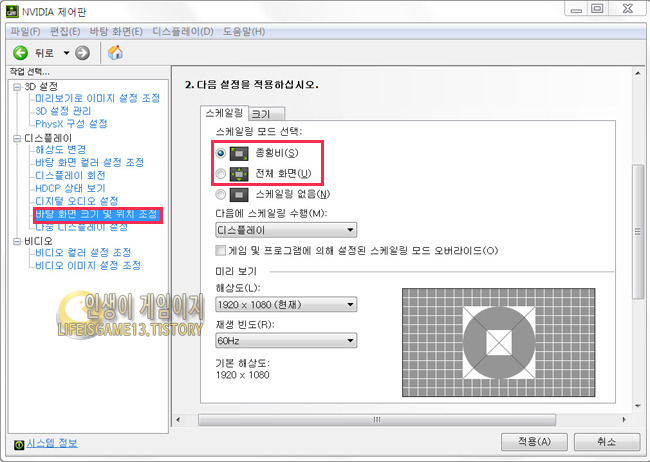The height and width of the screenshot is (462, 650).
Task: Click the 적용(A) apply button
Action: click(534, 442)
